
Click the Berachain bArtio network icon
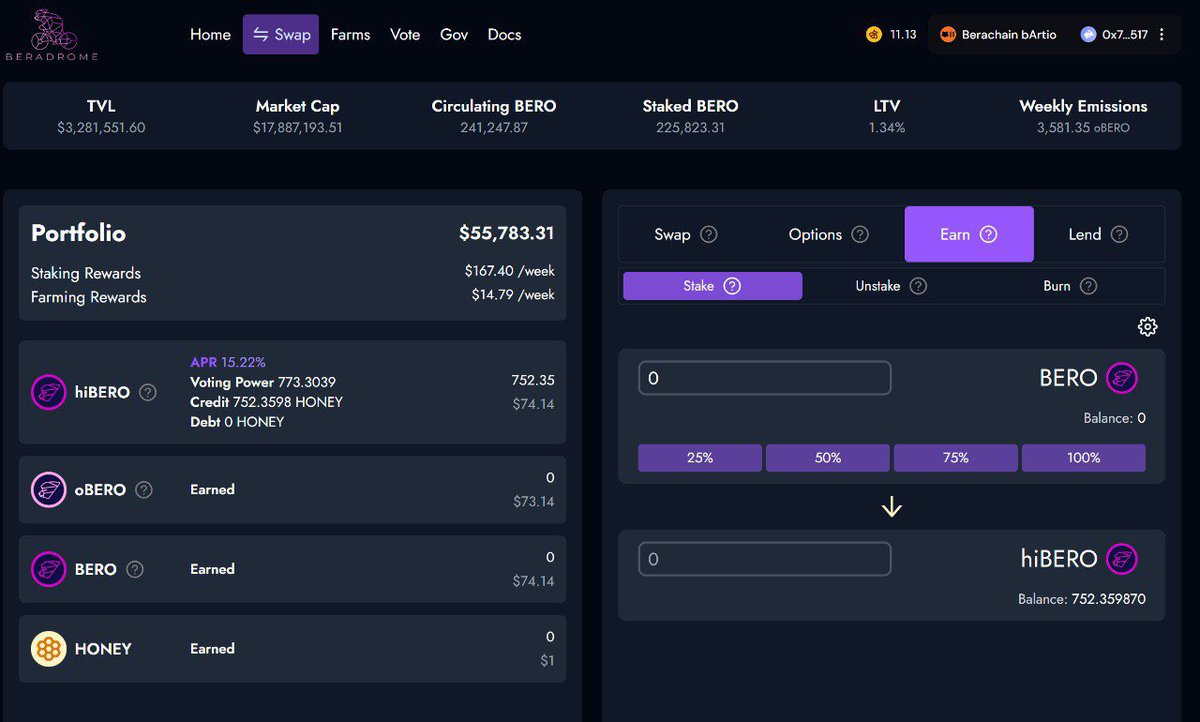point(948,34)
